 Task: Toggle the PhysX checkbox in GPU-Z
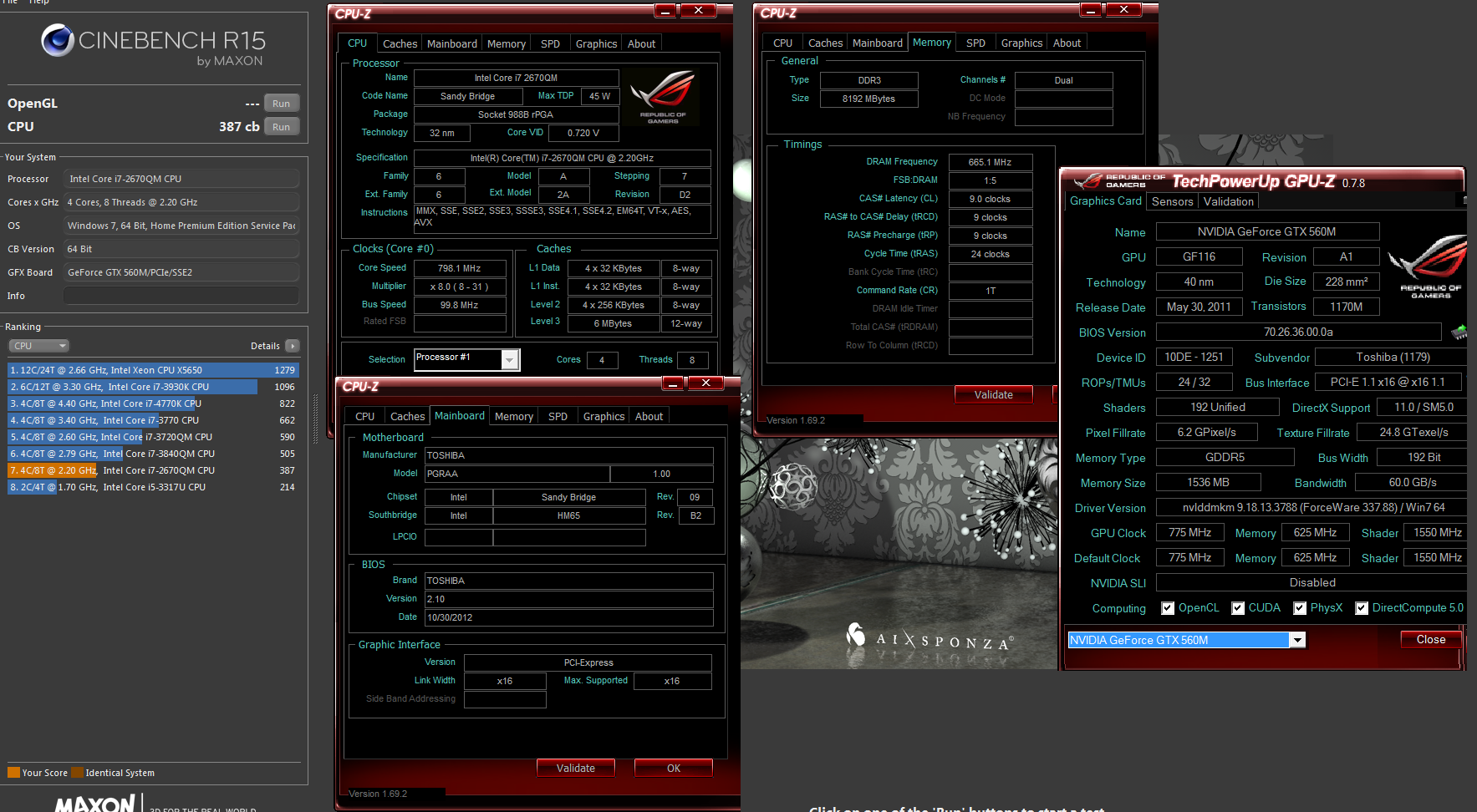[1300, 608]
